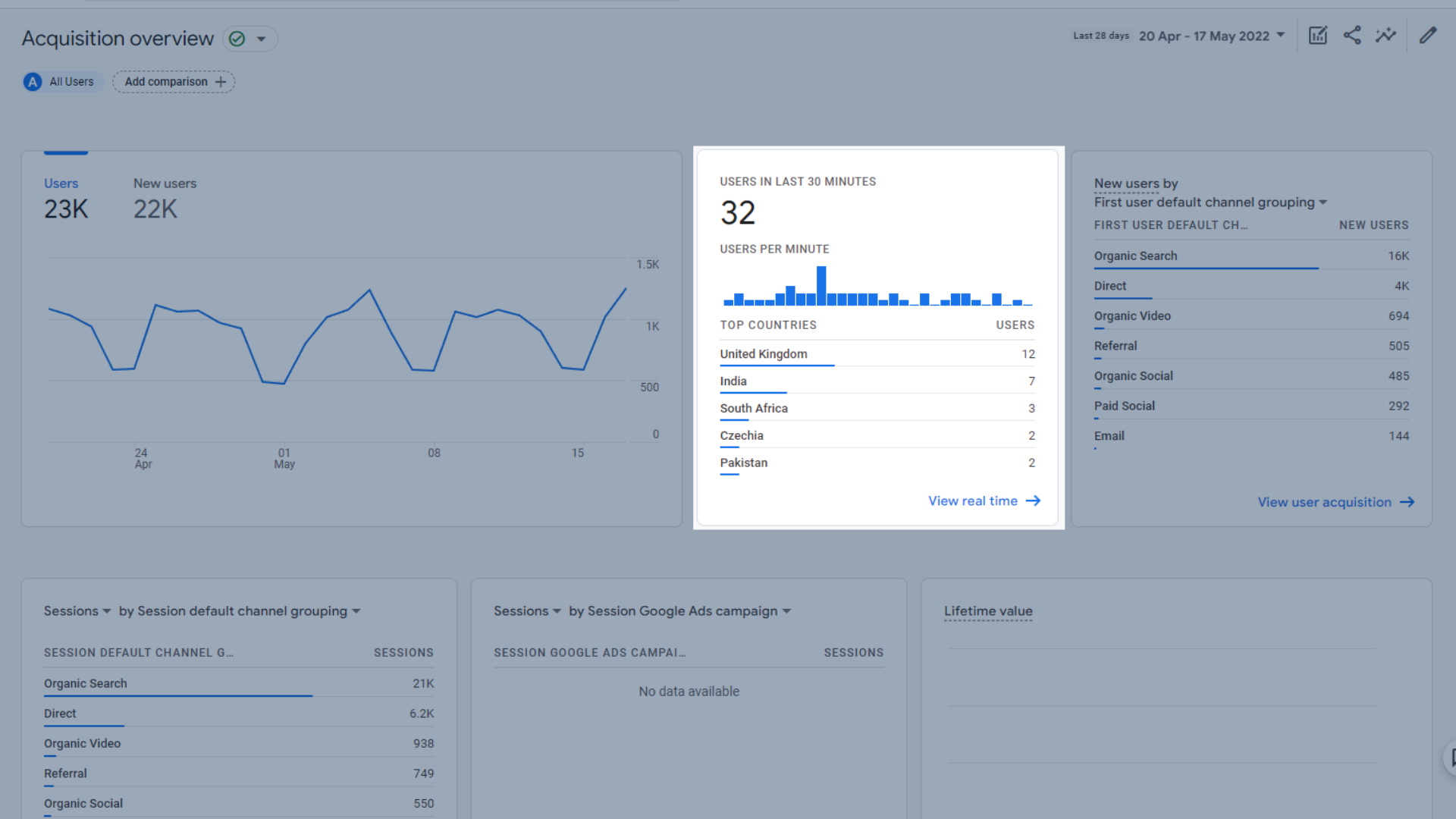Click the green checkmark status icon

pyautogui.click(x=237, y=39)
